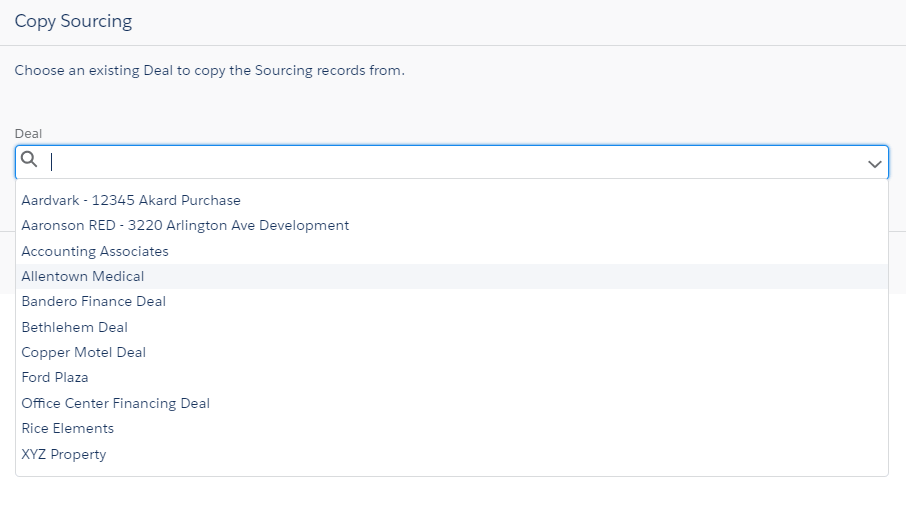
Task: Click the magnifier search icon in Deal field
Action: tap(29, 159)
